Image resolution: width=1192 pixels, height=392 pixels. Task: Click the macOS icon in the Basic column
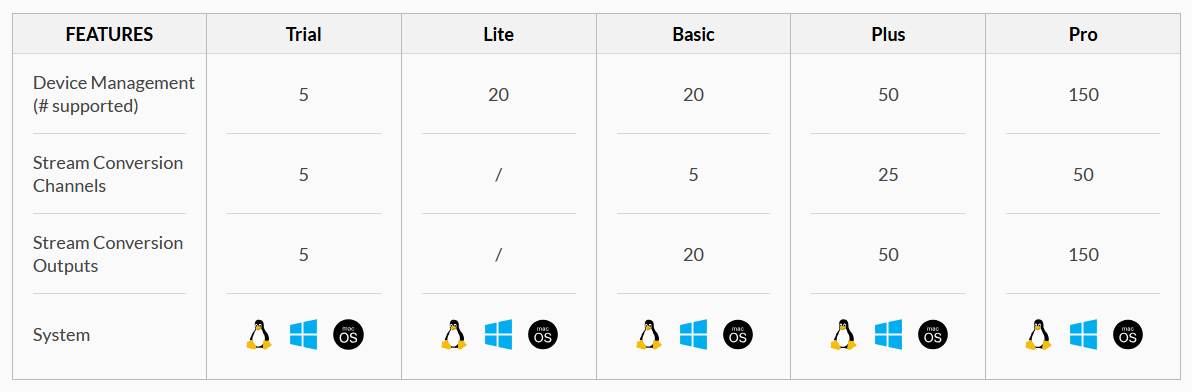[738, 335]
